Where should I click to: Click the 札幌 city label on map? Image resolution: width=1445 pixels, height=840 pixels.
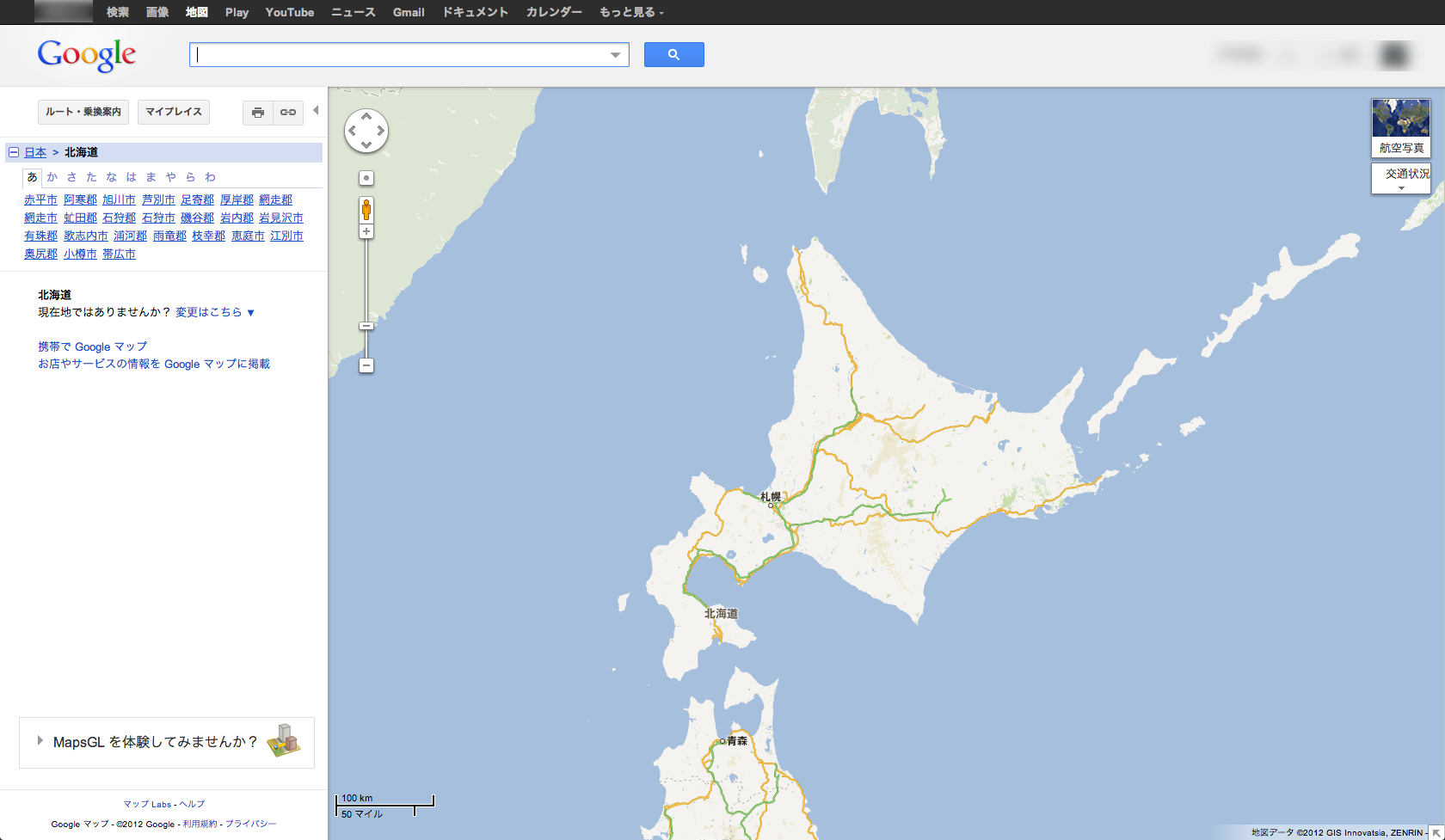point(771,496)
